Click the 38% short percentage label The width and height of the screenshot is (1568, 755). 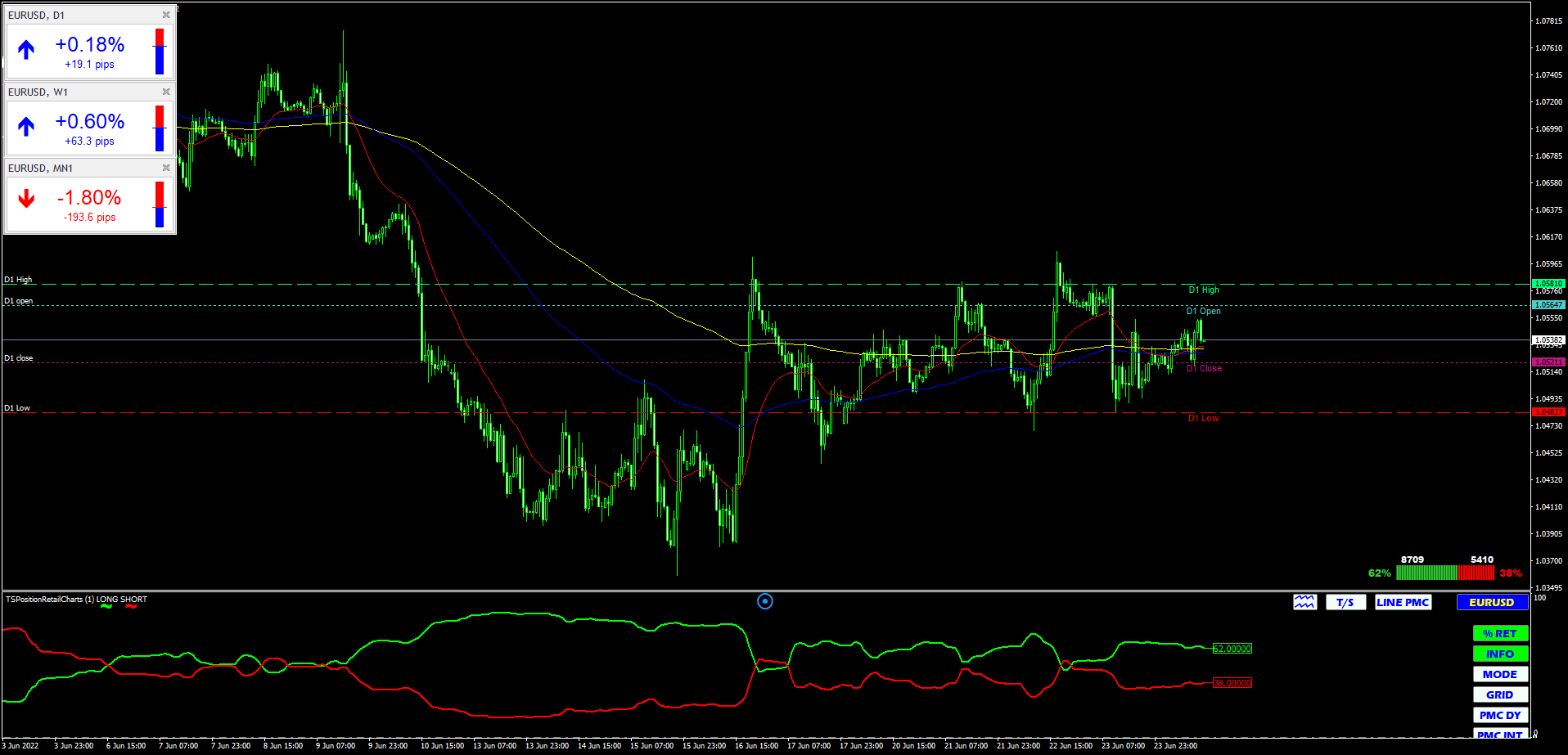point(1511,573)
